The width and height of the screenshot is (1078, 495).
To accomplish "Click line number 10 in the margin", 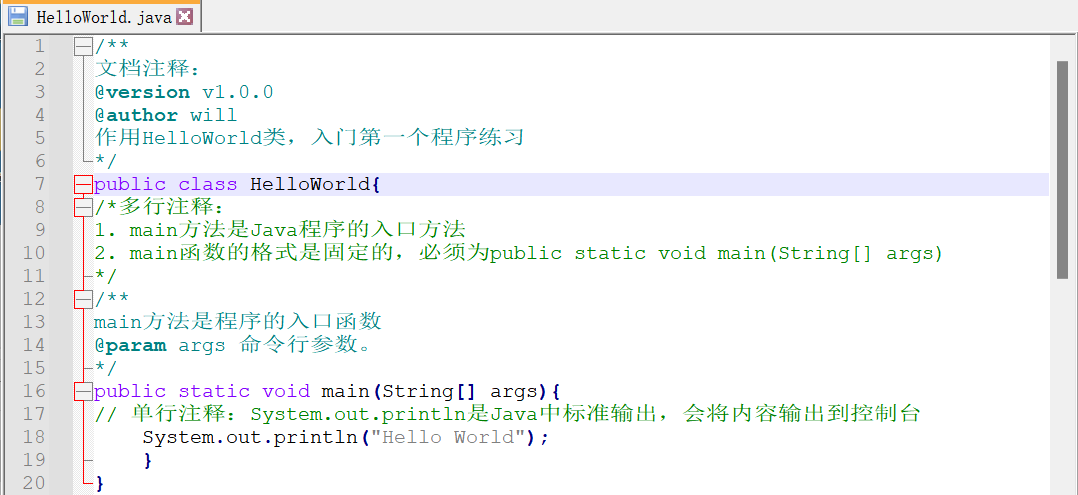I will point(33,253).
